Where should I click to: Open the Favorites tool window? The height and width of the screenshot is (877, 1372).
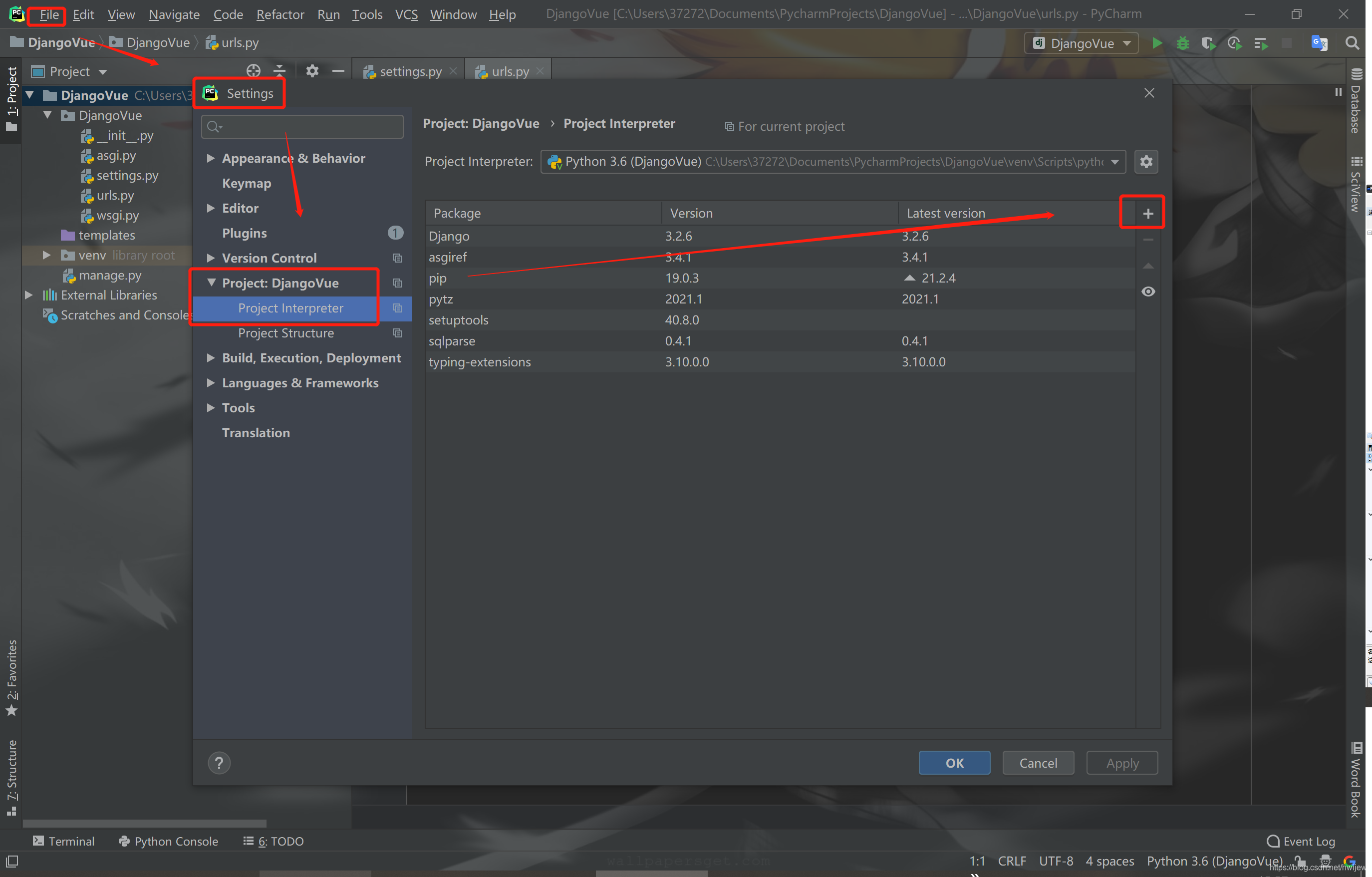pyautogui.click(x=11, y=678)
